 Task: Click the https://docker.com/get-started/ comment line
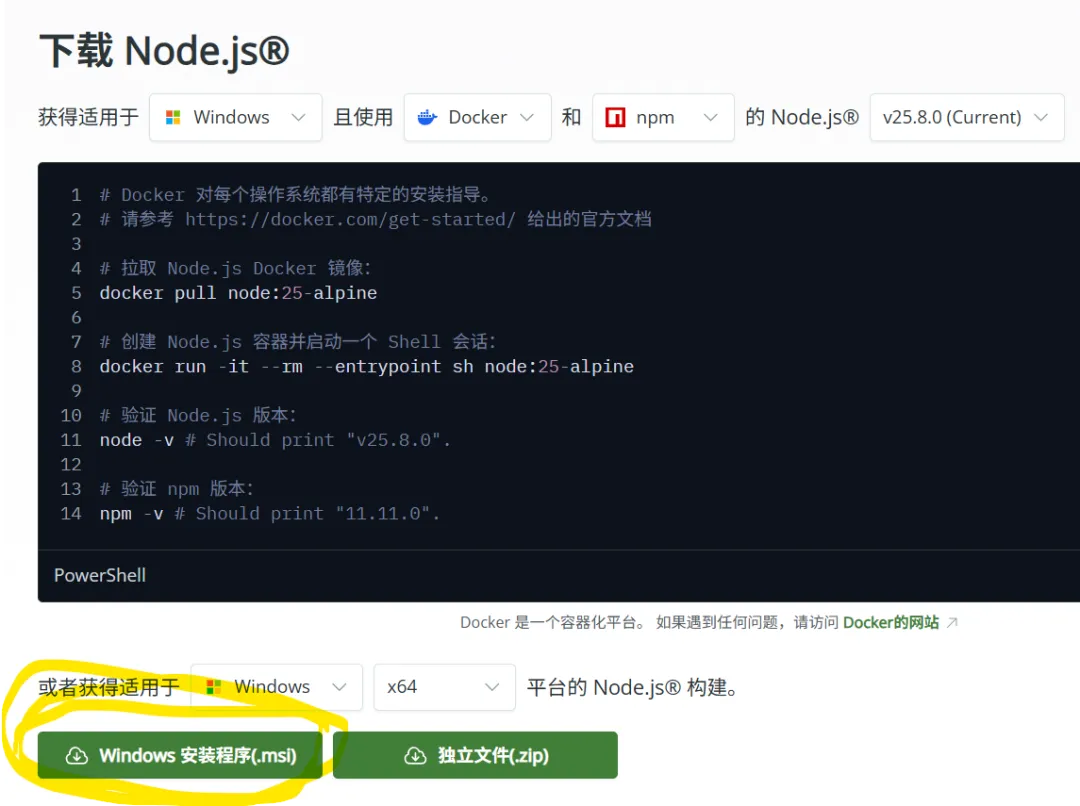(375, 220)
